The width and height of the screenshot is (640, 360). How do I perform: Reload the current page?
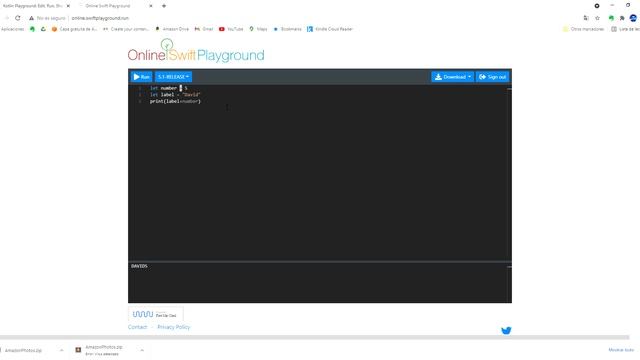pyautogui.click(x=18, y=18)
